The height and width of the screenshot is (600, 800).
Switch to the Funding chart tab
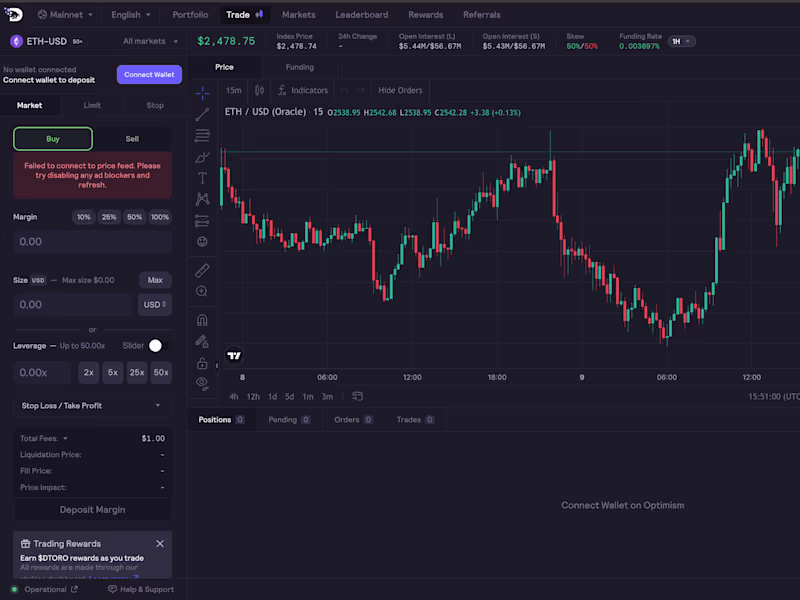pos(299,67)
